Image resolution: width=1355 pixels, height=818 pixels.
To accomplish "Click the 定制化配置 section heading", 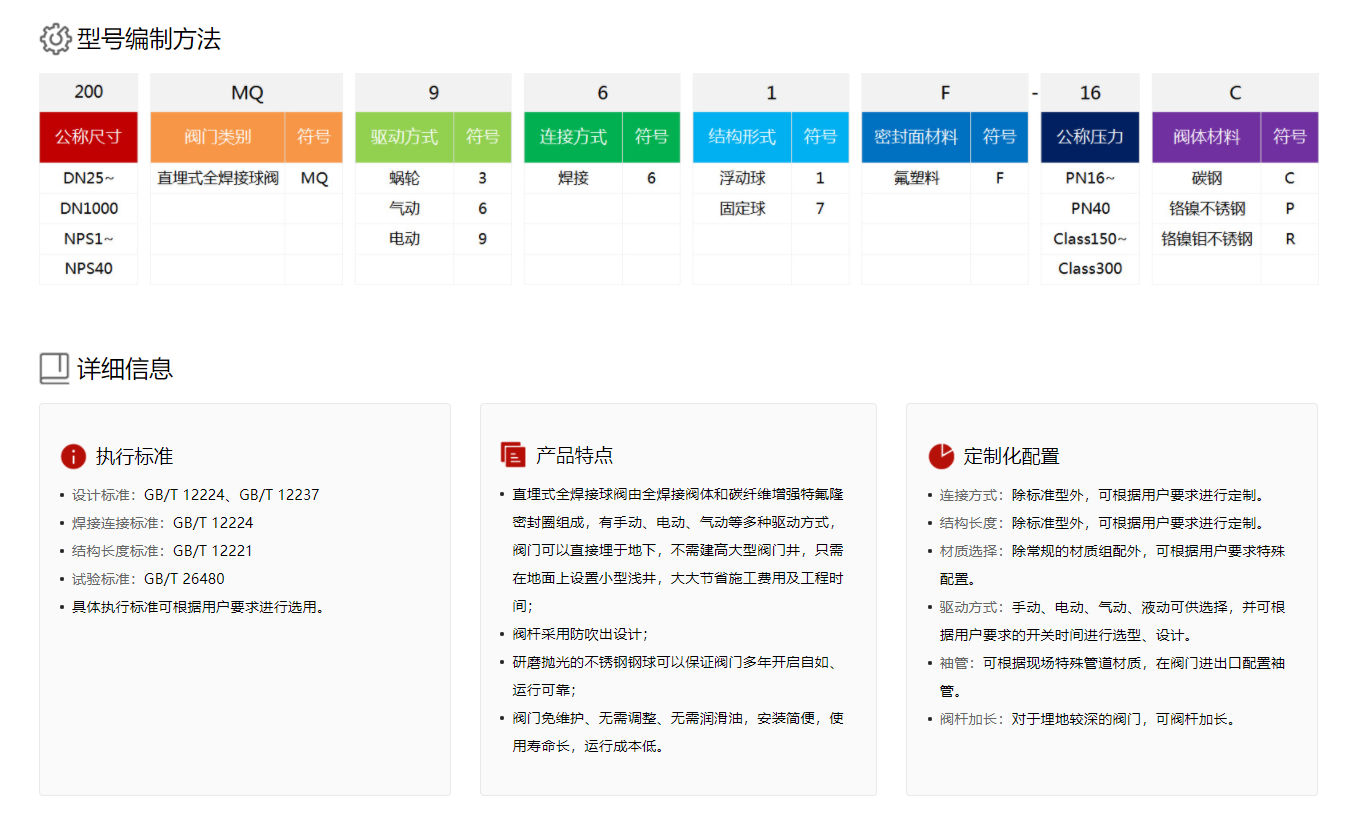I will (1011, 457).
